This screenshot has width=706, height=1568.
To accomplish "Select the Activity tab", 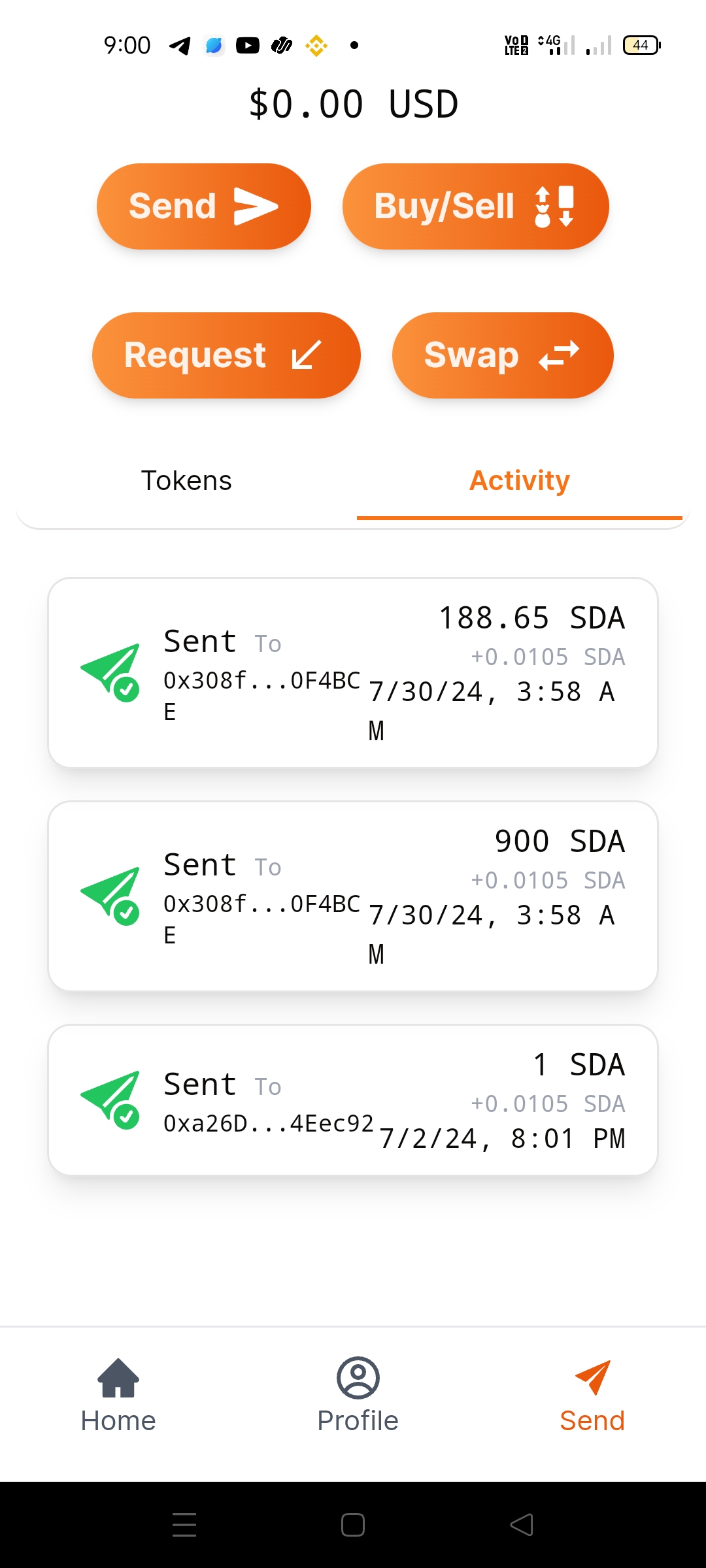I will (519, 481).
